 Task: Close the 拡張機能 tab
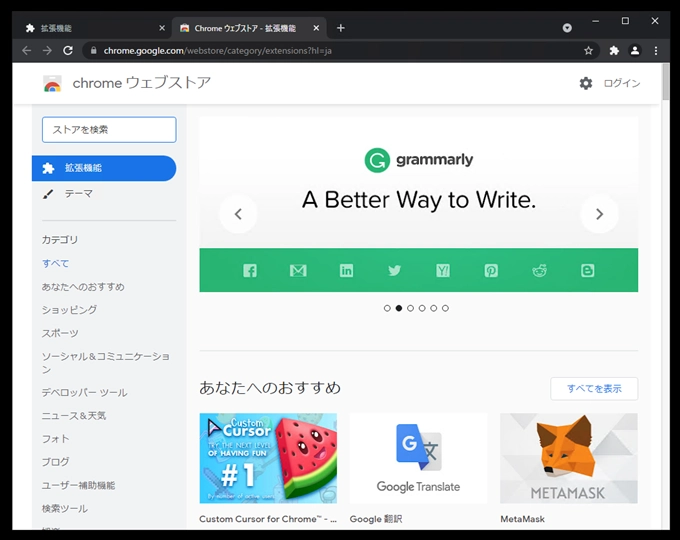coord(162,28)
